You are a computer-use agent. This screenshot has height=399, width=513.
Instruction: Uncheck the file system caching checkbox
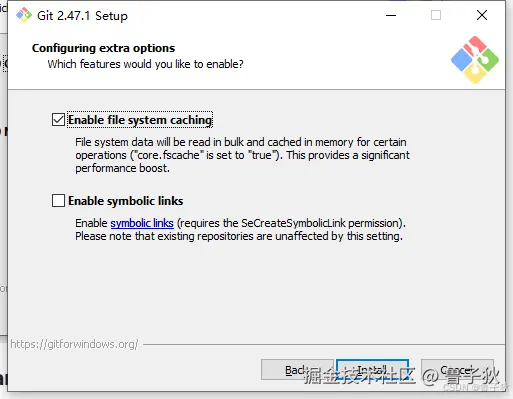coord(58,120)
